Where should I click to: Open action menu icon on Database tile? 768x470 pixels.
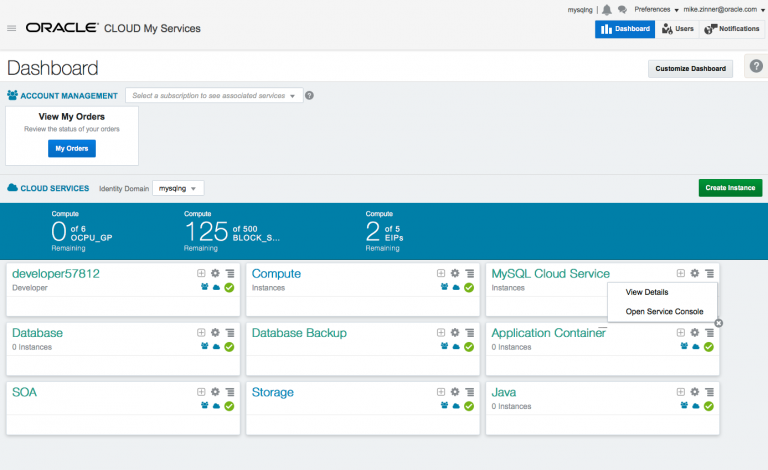point(230,332)
